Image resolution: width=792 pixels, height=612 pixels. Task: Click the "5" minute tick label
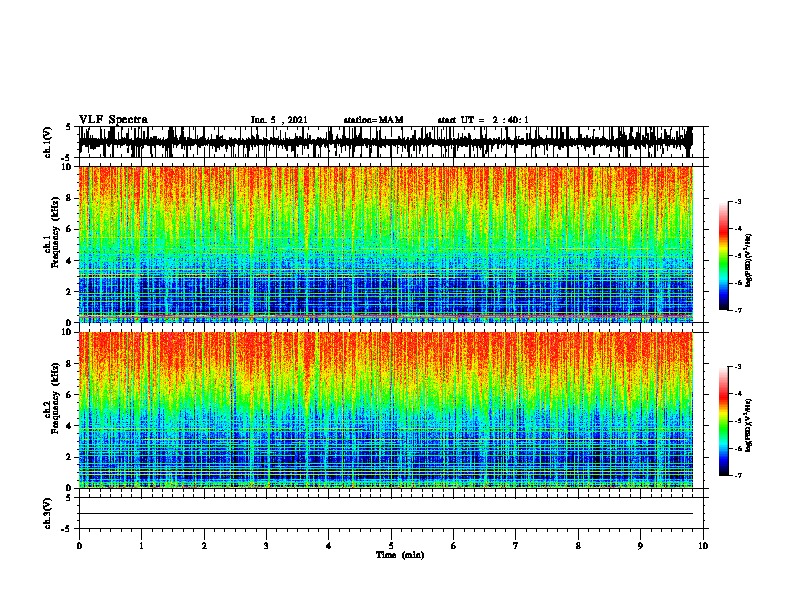point(391,546)
